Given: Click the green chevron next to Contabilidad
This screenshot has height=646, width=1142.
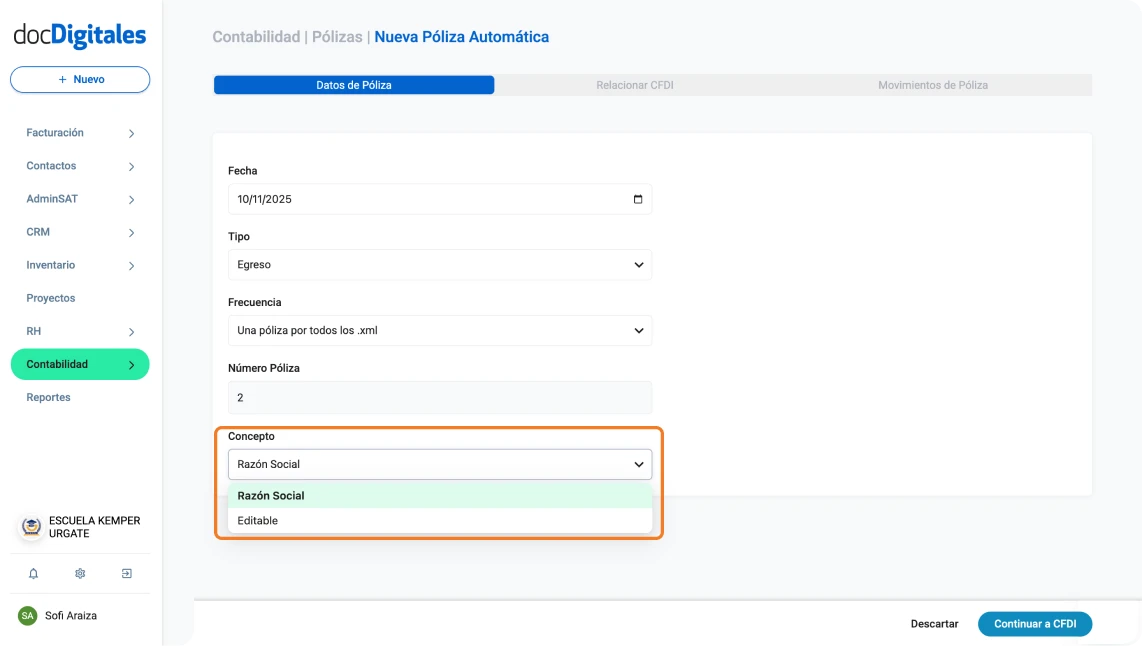Looking at the screenshot, I should [131, 364].
